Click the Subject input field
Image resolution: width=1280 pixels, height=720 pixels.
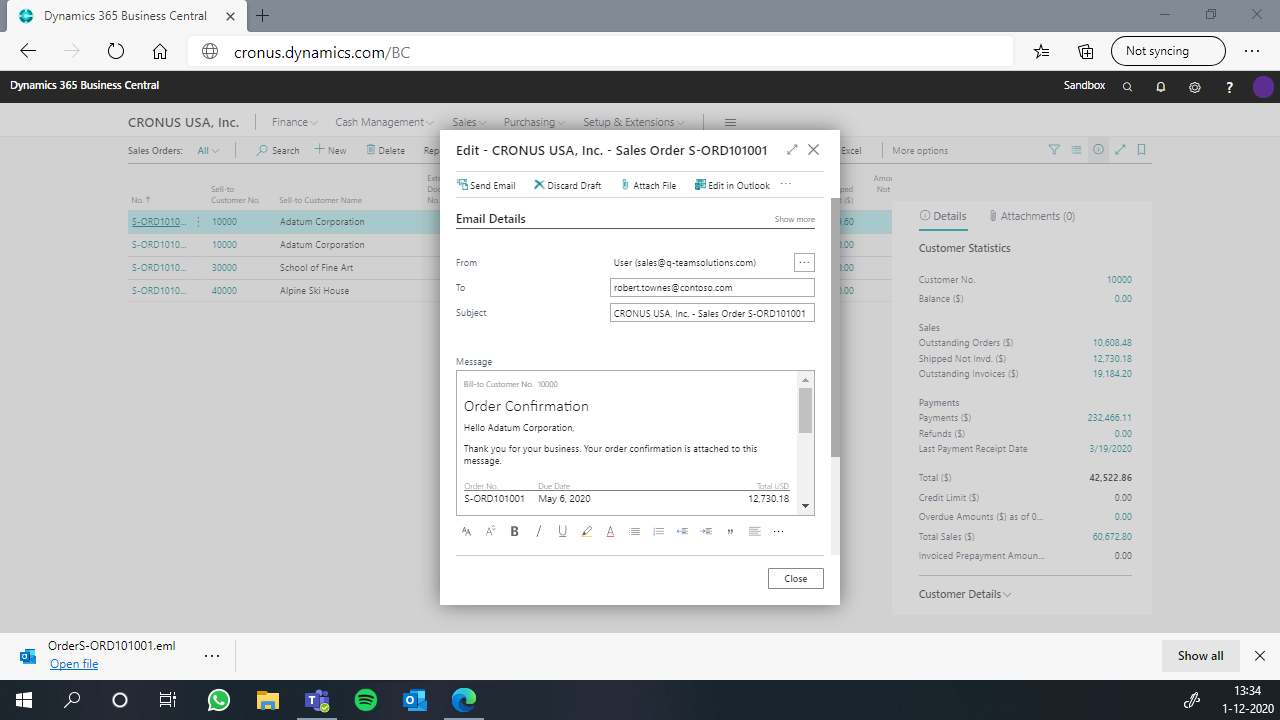pos(712,313)
